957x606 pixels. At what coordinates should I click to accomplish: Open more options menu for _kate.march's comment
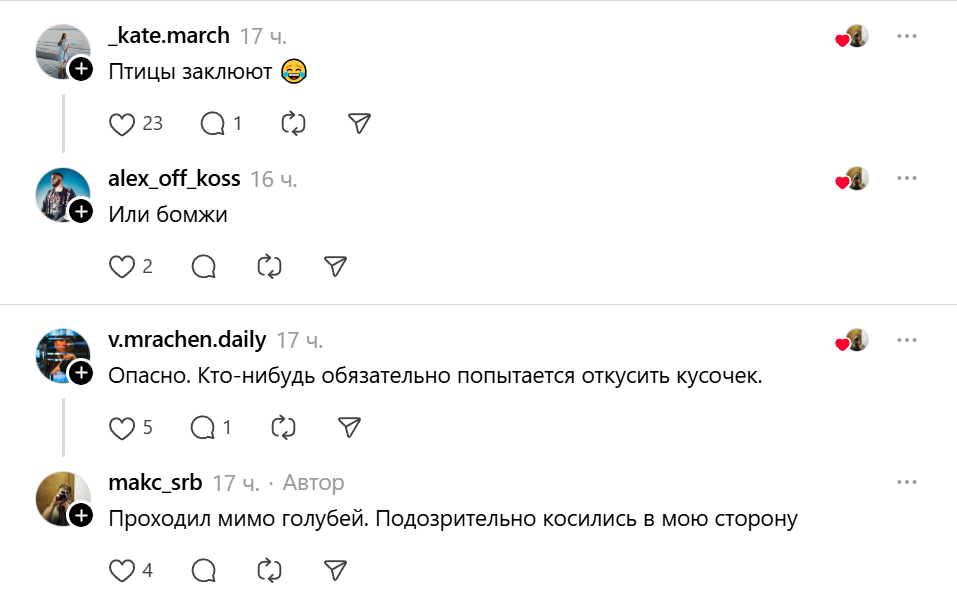(908, 35)
